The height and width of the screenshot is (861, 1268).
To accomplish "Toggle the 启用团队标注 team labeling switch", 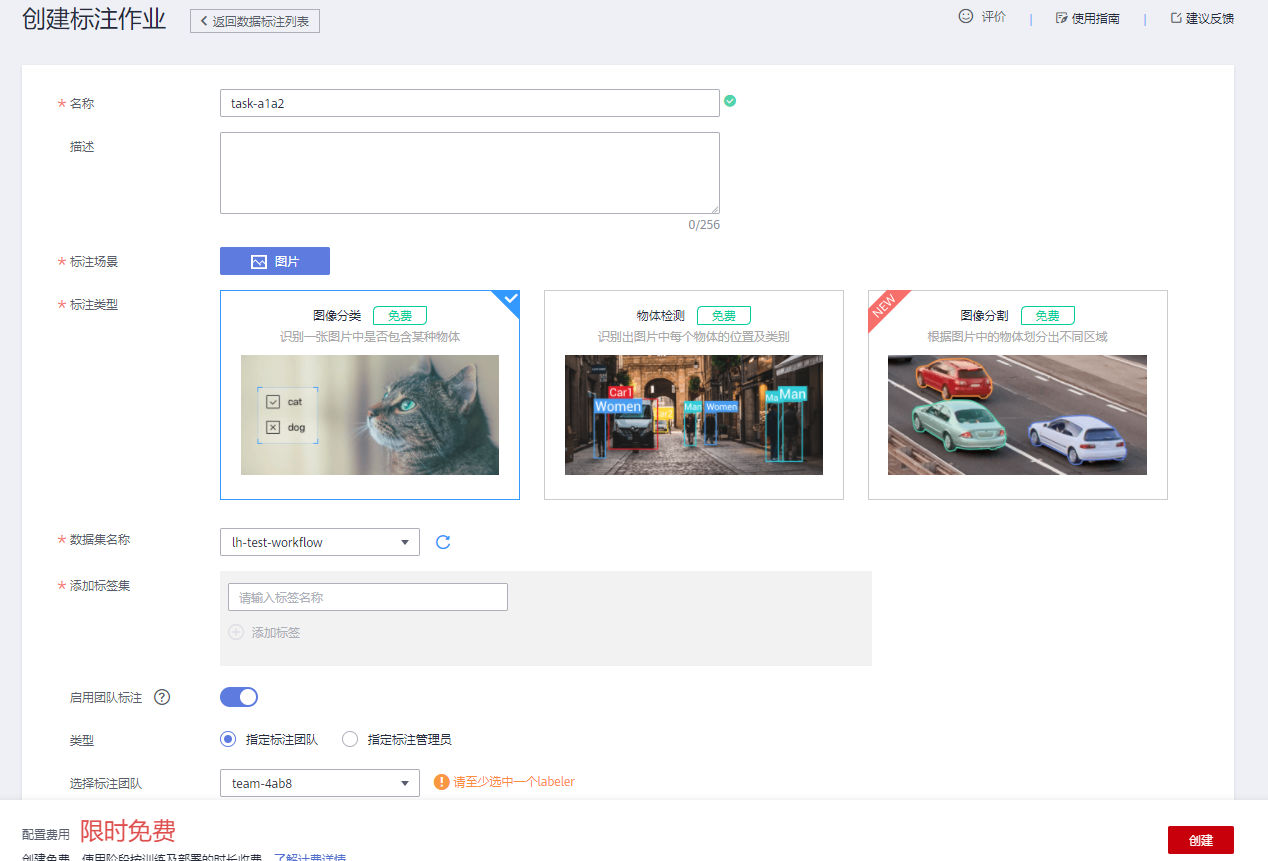I will [x=239, y=697].
